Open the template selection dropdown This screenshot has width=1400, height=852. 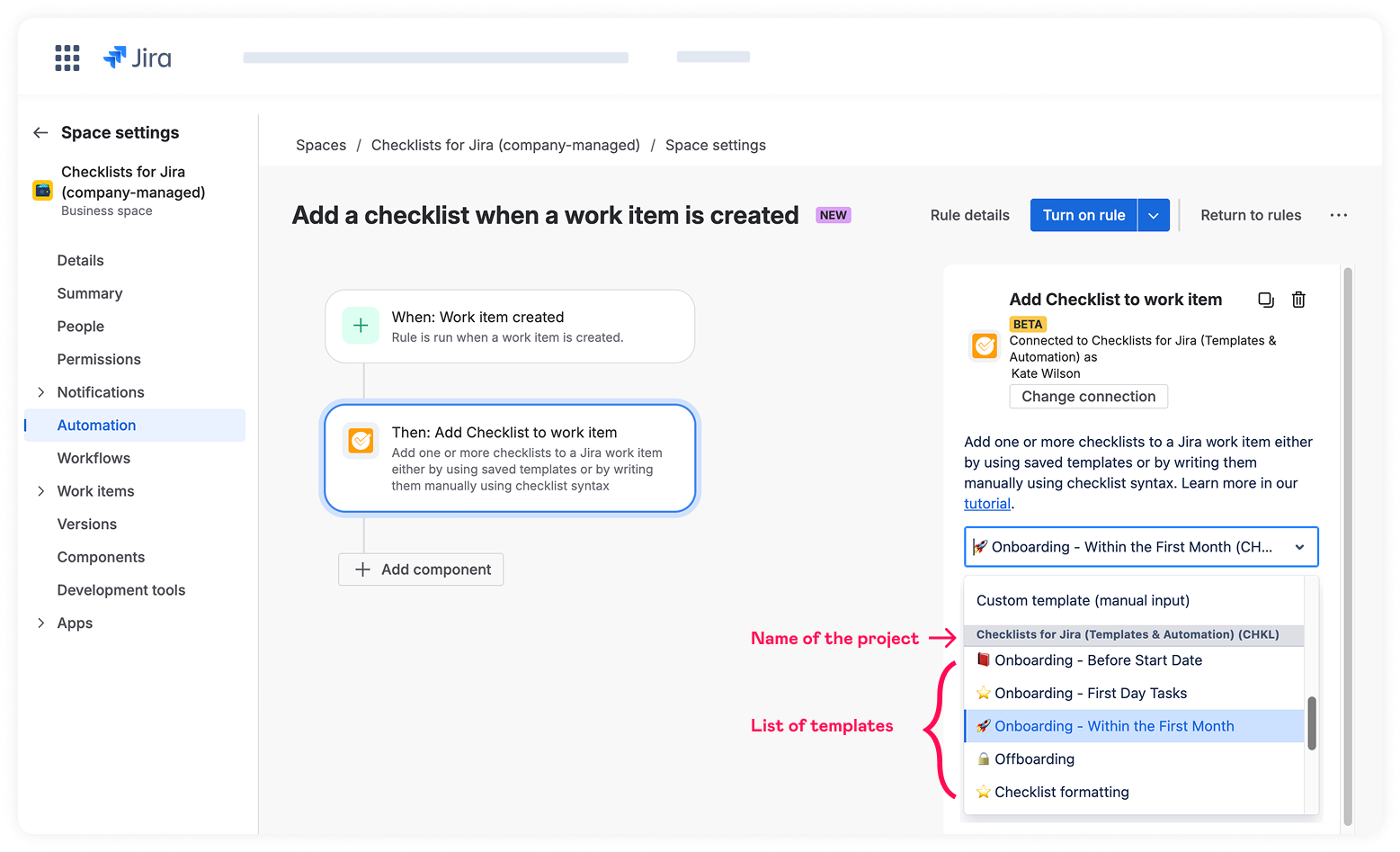(x=1140, y=547)
